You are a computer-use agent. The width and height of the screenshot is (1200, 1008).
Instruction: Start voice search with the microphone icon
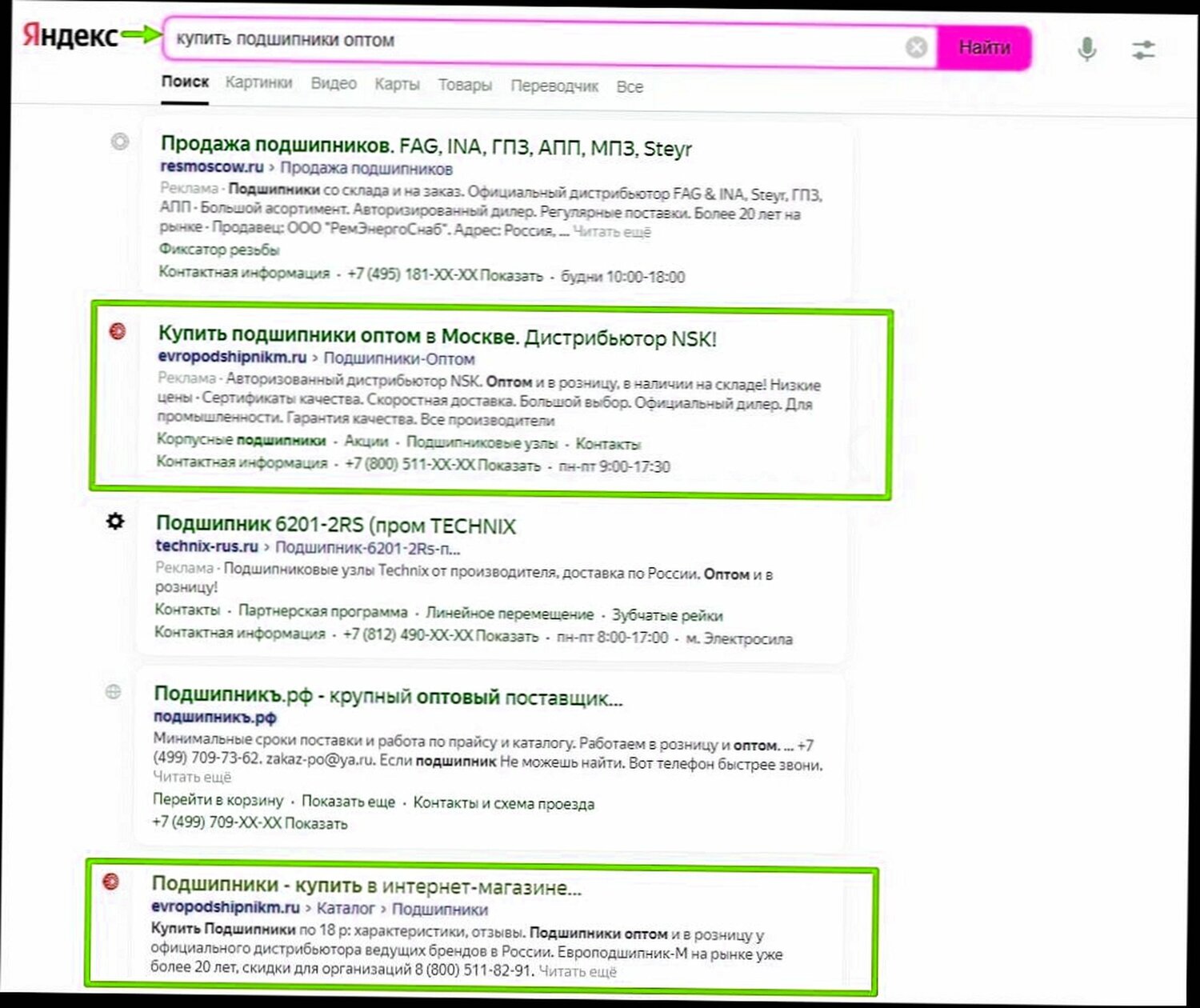click(1086, 49)
